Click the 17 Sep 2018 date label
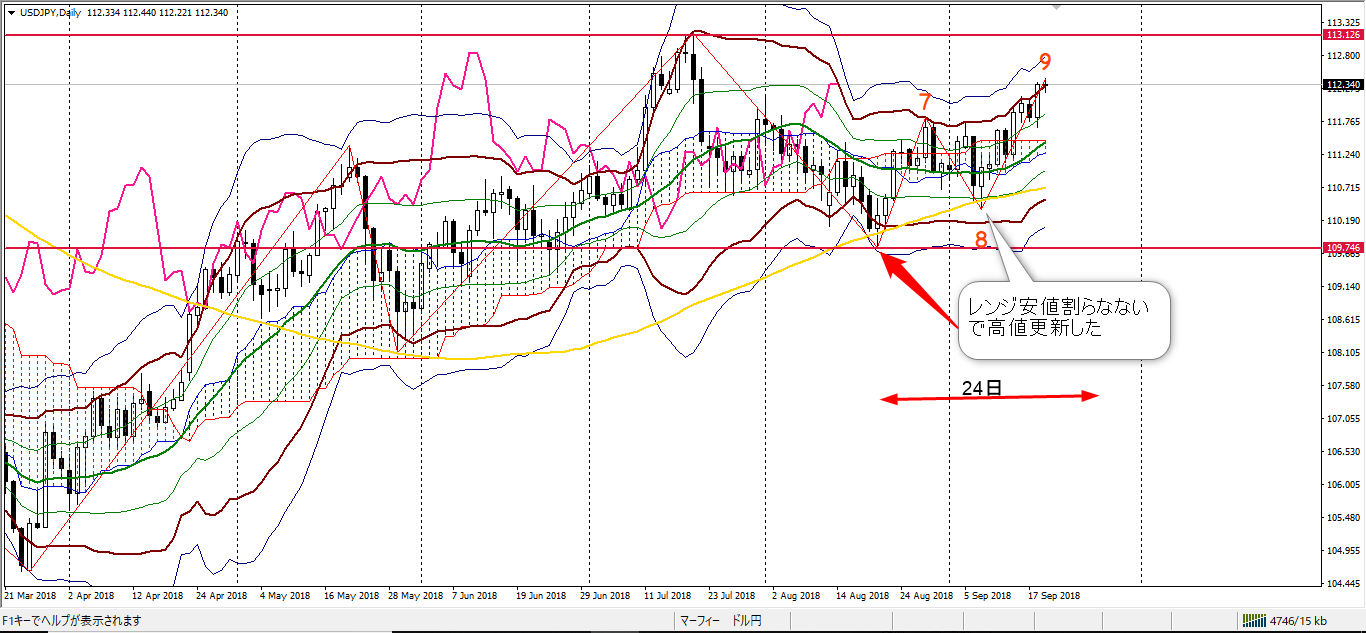Screen dimensions: 1366x633 coord(1055,595)
